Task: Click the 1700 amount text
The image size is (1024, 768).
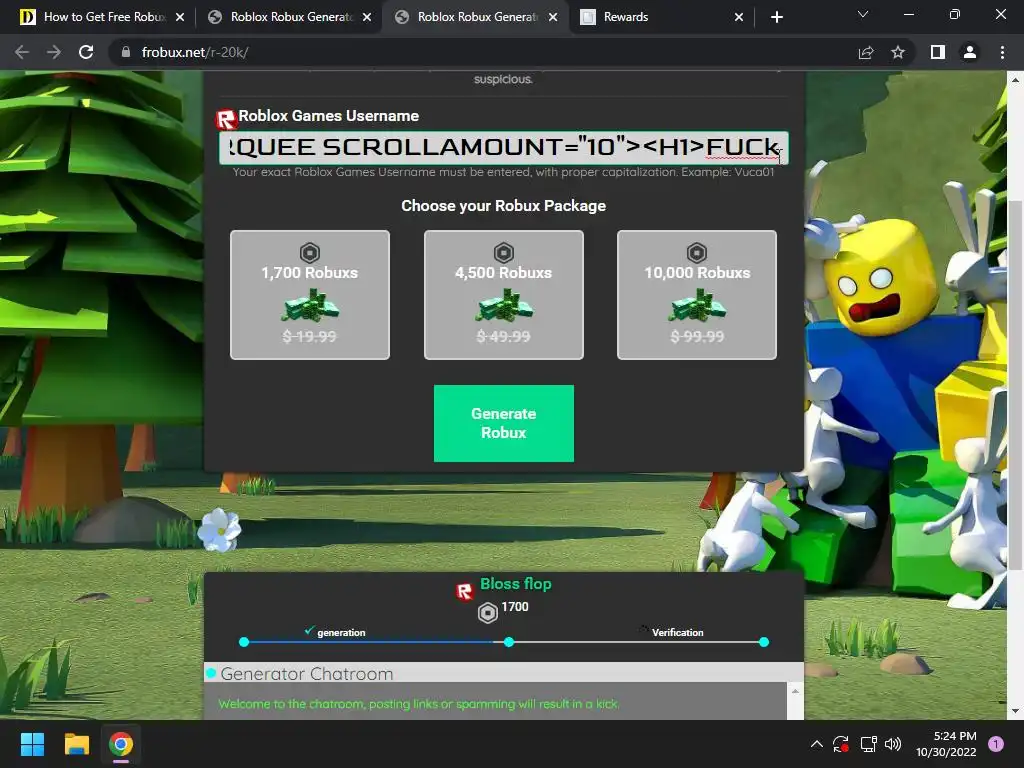Action: [x=515, y=607]
